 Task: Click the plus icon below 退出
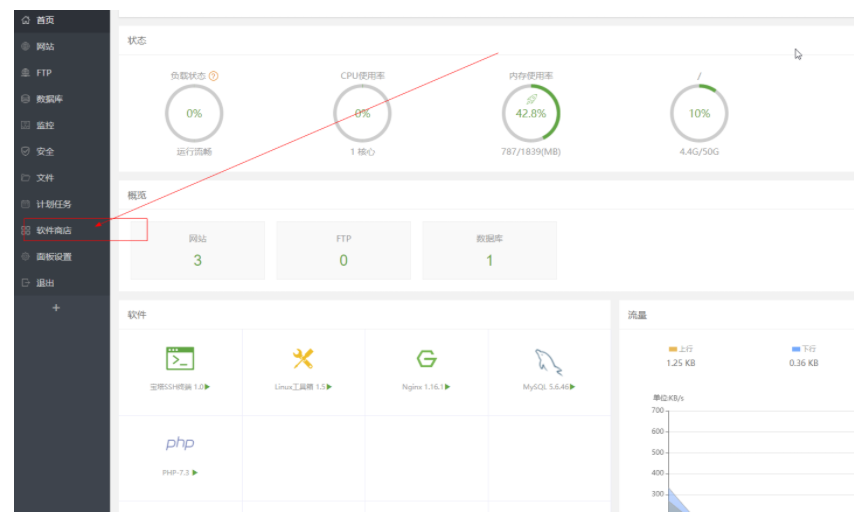[x=56, y=308]
